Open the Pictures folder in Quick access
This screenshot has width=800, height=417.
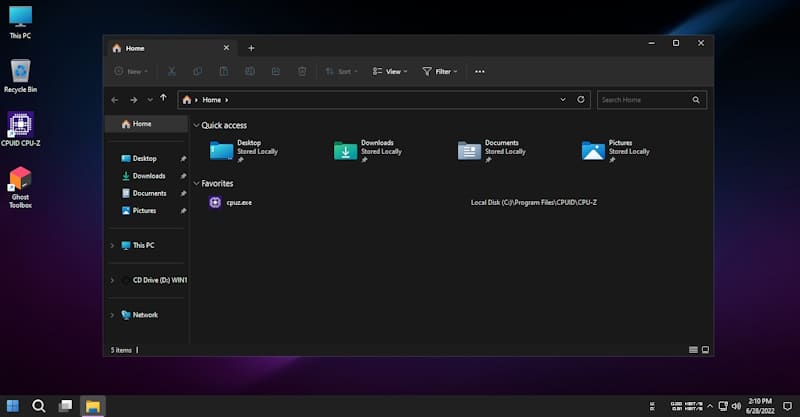click(594, 150)
